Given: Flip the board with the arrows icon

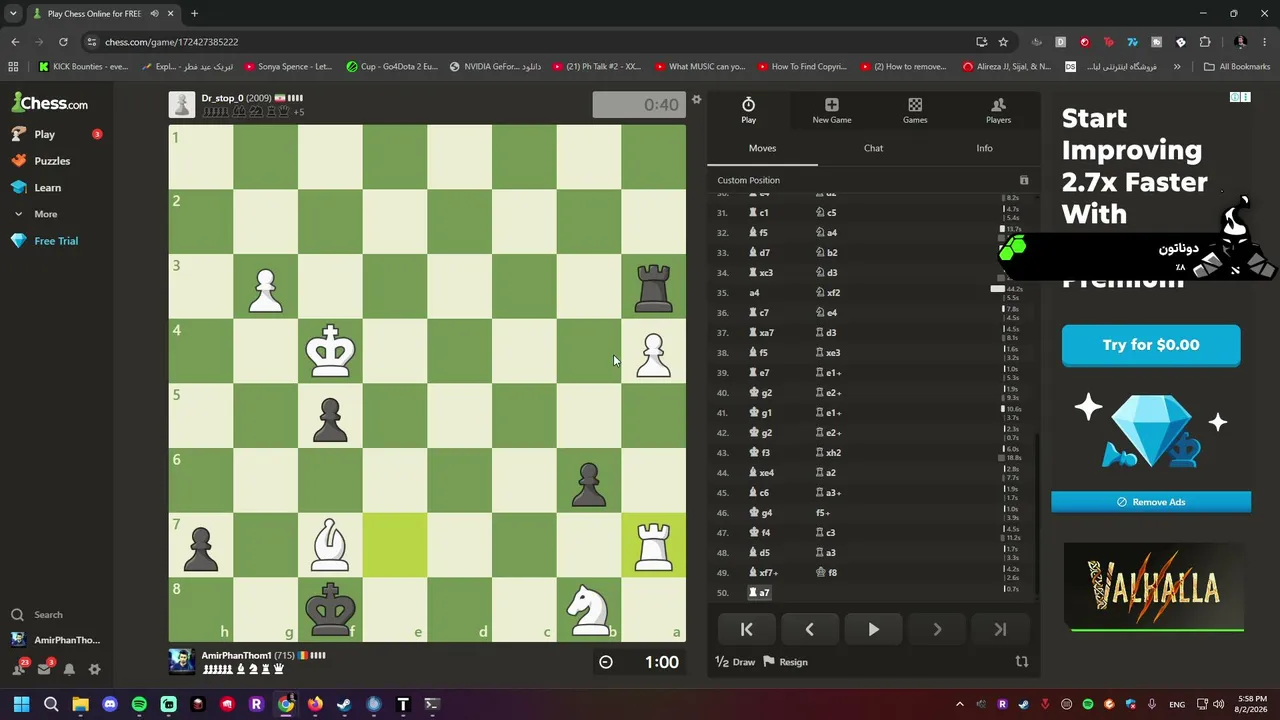Looking at the screenshot, I should tap(1021, 662).
